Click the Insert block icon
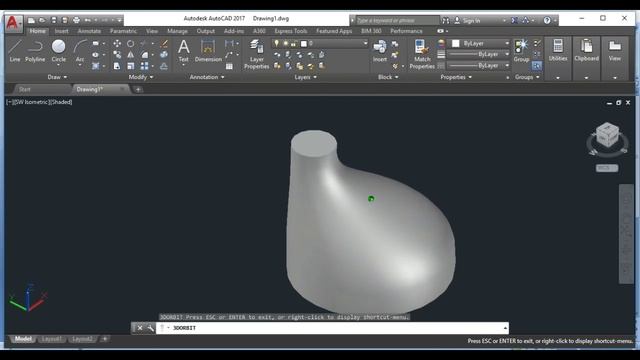640x360 pixels. pyautogui.click(x=380, y=51)
